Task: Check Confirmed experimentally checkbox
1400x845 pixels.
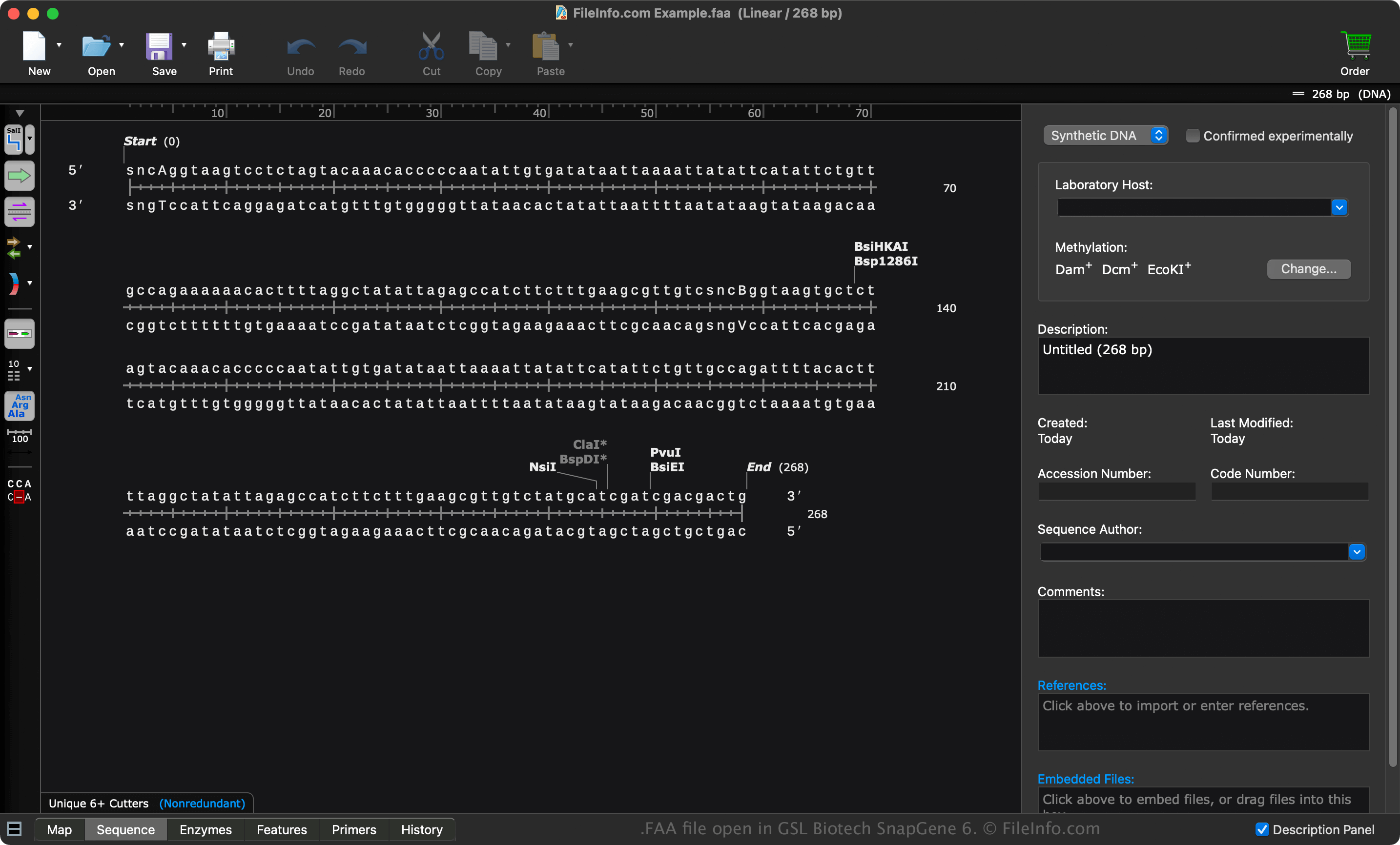Action: click(1193, 136)
